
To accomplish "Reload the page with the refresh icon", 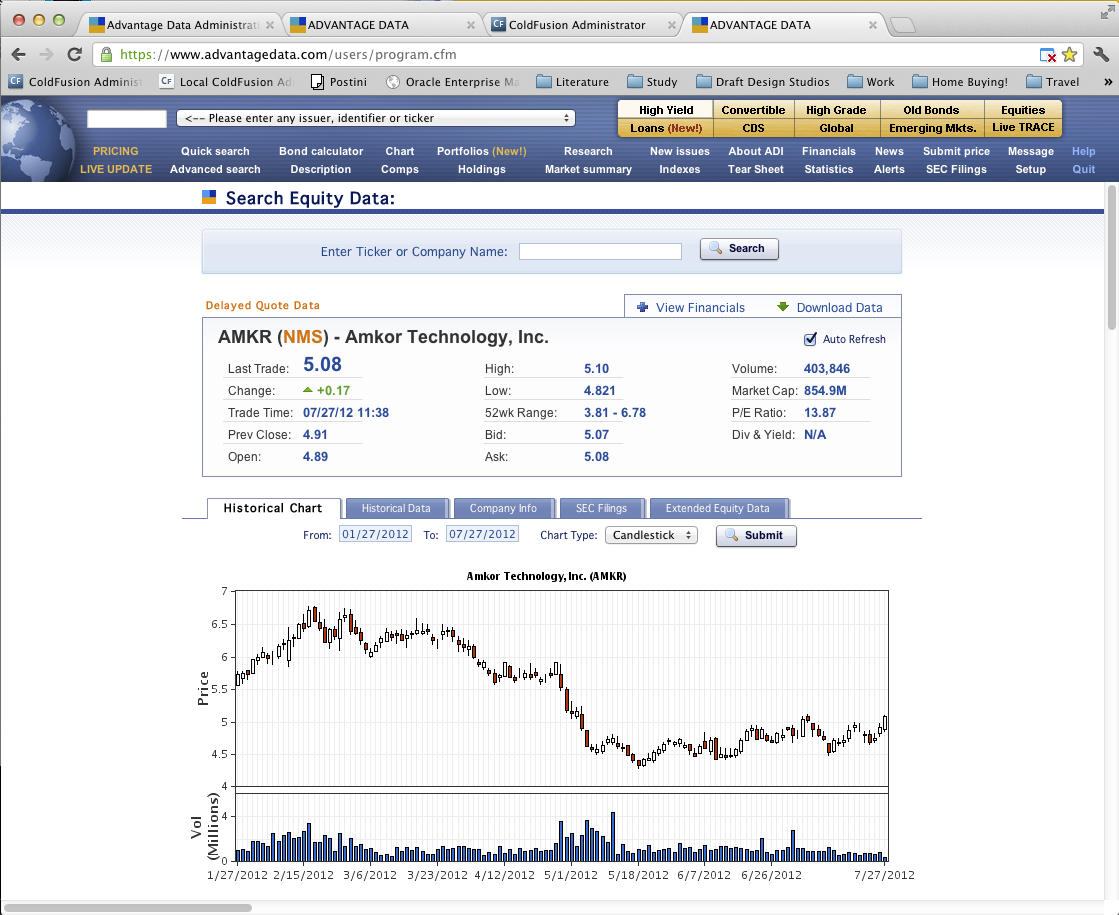I will [x=74, y=54].
